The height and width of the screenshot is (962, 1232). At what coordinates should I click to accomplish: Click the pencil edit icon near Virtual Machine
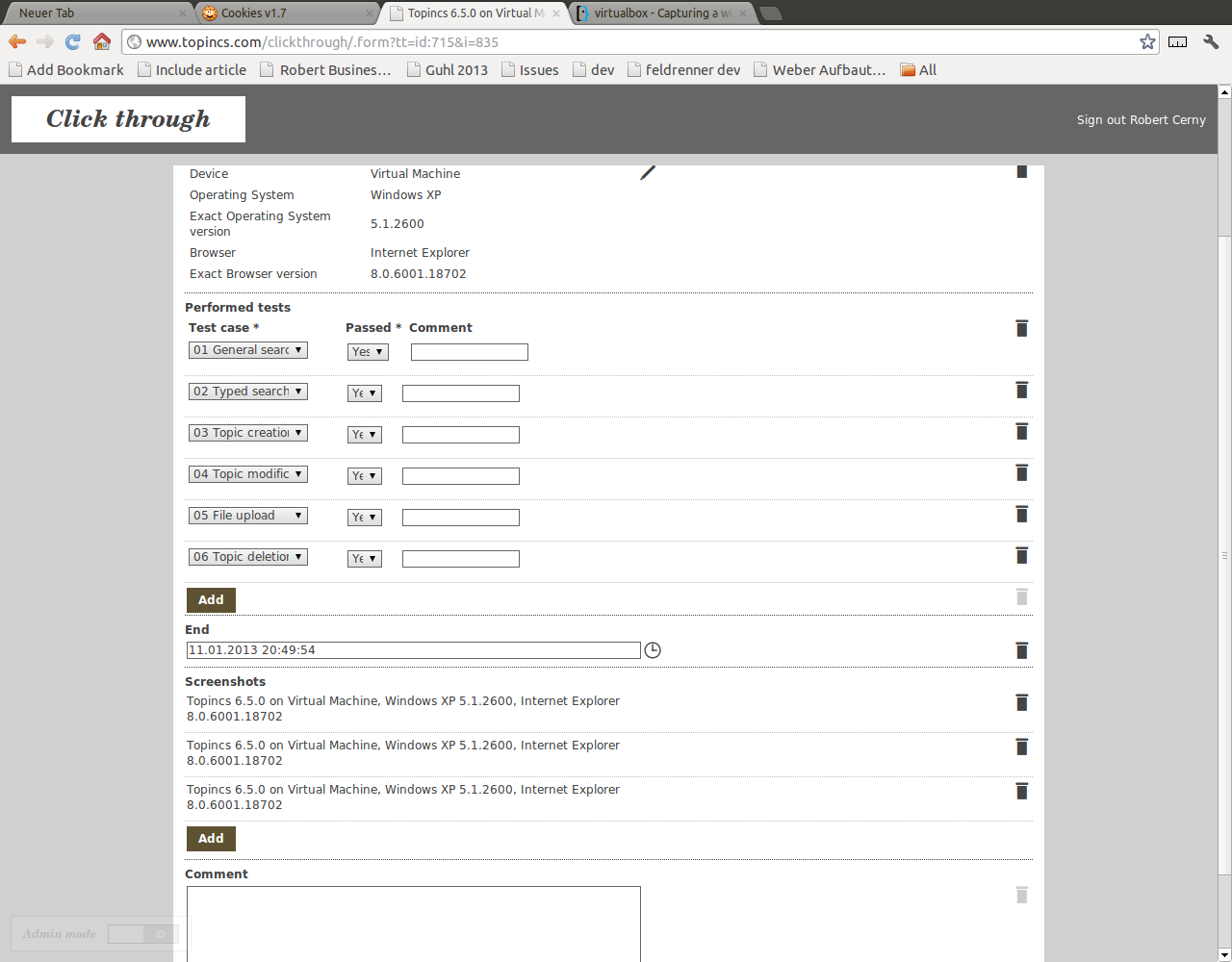coord(648,172)
